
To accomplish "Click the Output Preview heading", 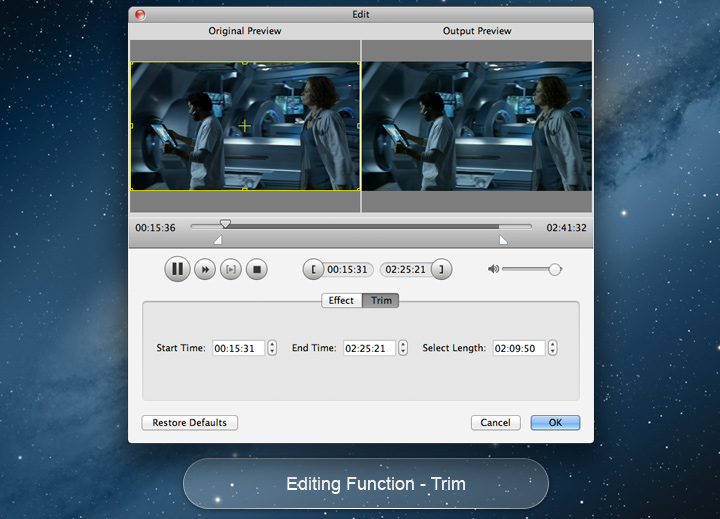I will (477, 31).
